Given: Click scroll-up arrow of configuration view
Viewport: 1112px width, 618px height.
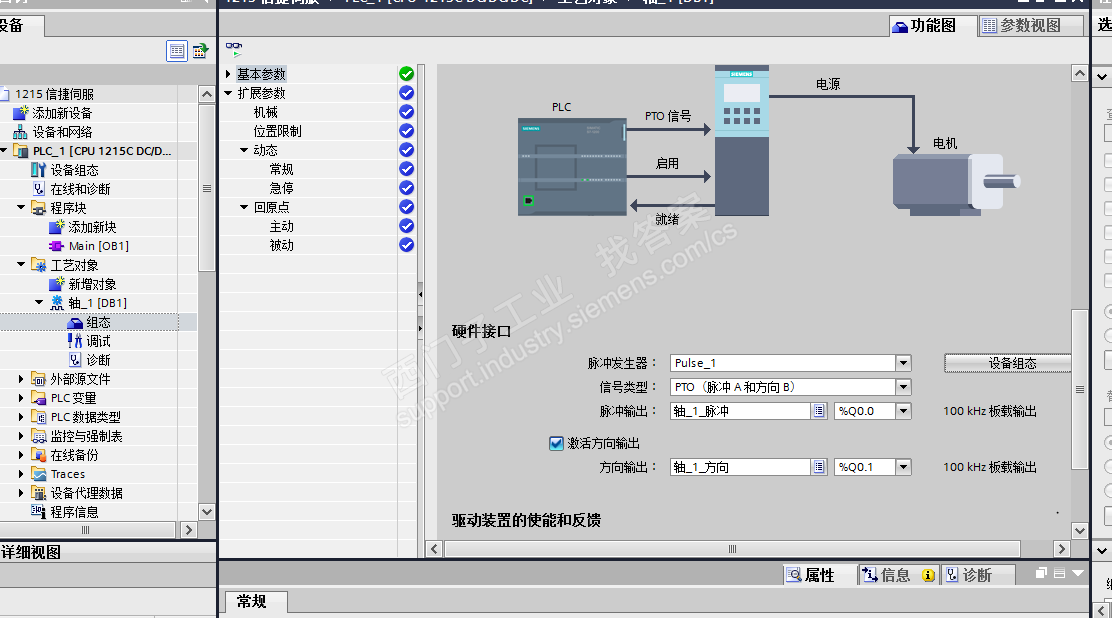Looking at the screenshot, I should pyautogui.click(x=1079, y=74).
